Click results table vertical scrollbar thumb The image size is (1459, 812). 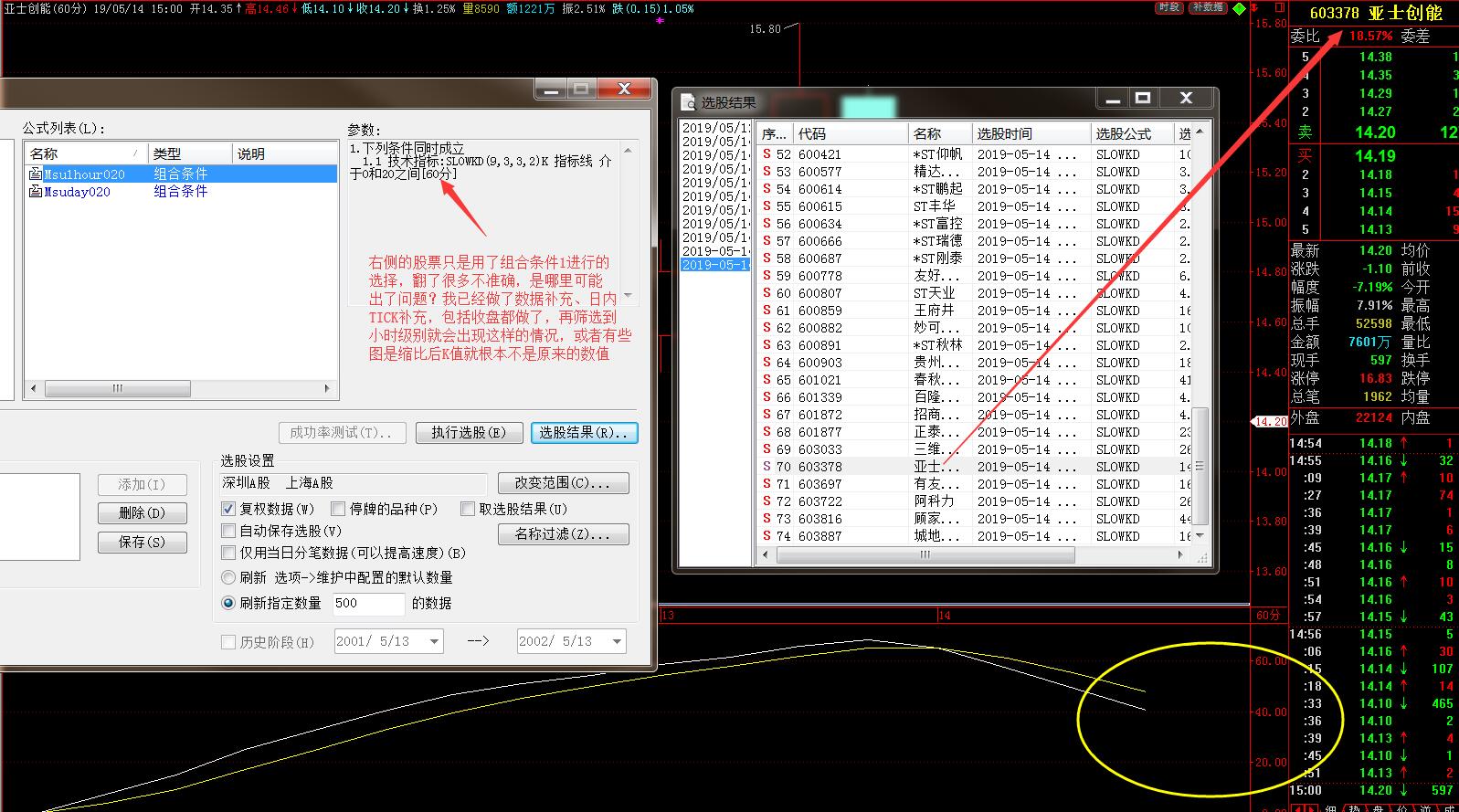click(x=1200, y=465)
